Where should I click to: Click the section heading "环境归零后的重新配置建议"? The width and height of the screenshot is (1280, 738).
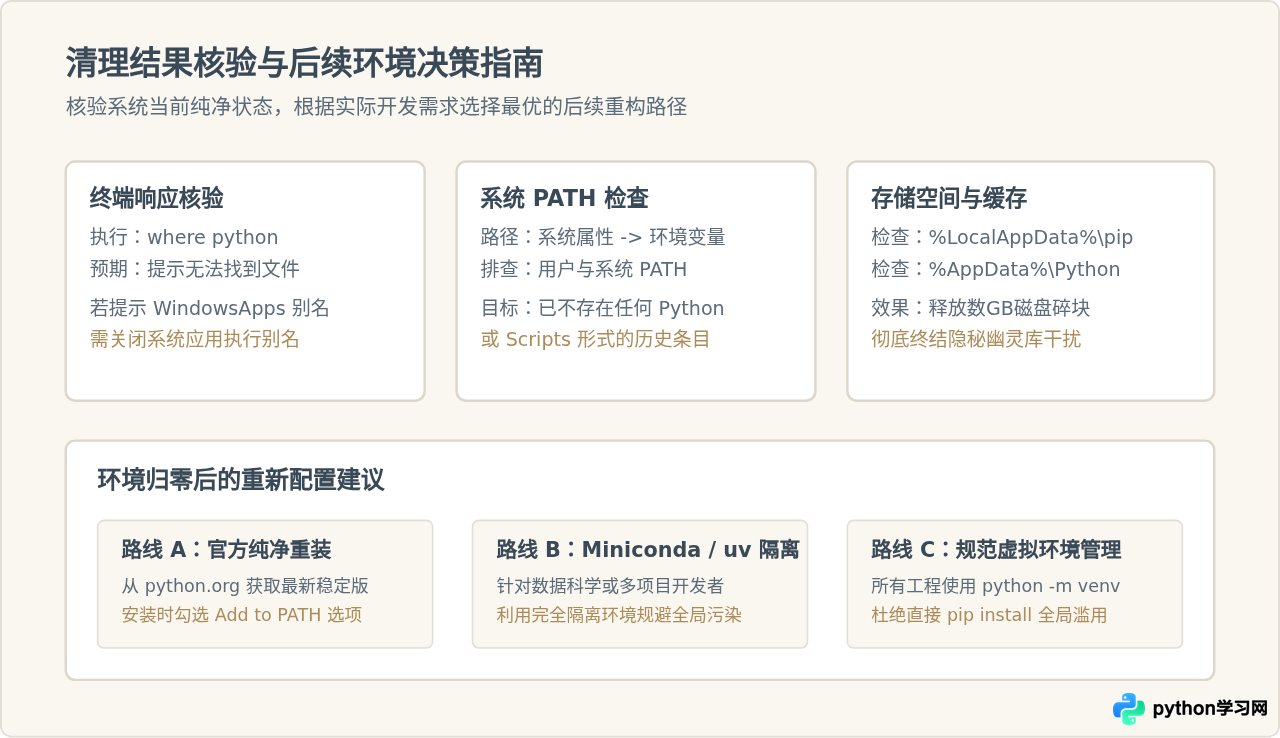point(241,480)
